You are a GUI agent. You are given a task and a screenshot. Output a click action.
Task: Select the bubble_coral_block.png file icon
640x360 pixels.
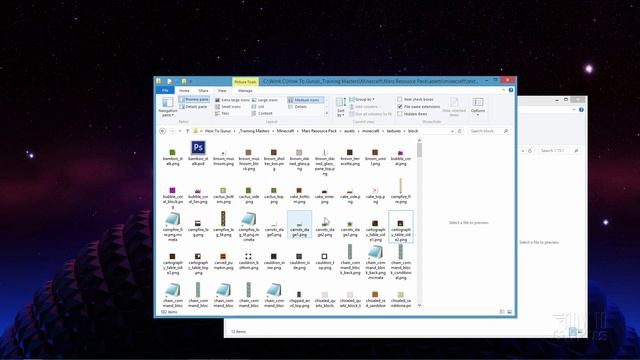tap(173, 190)
